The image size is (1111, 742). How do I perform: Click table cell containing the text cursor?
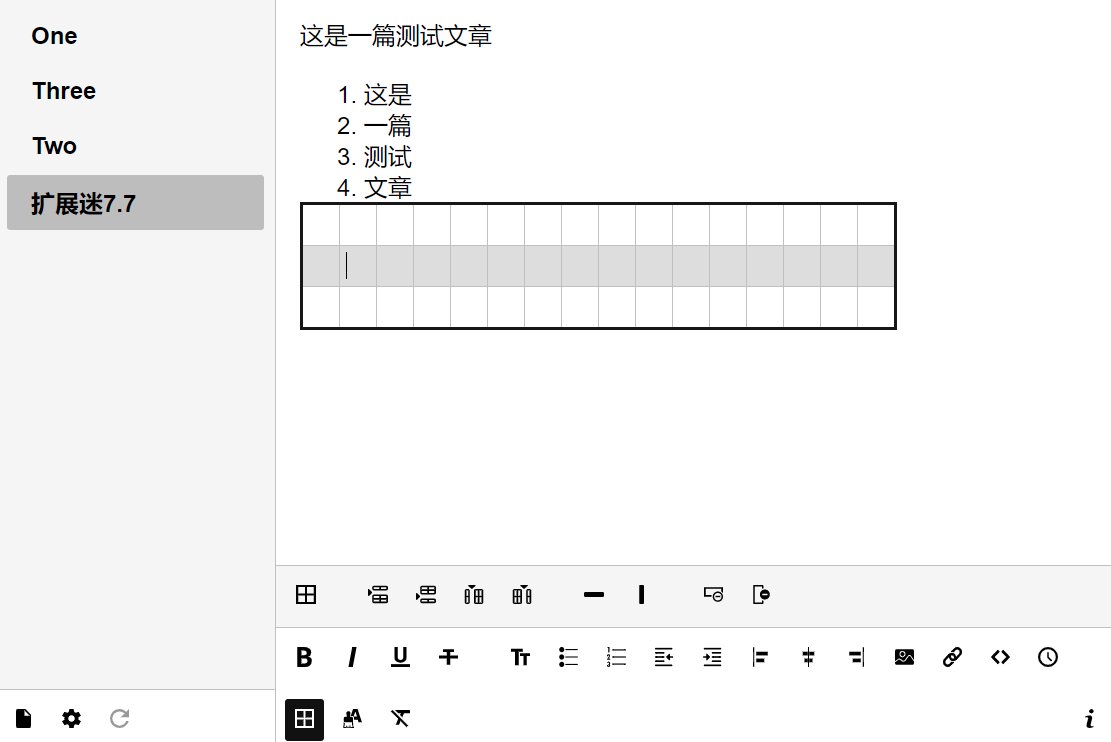point(358,266)
